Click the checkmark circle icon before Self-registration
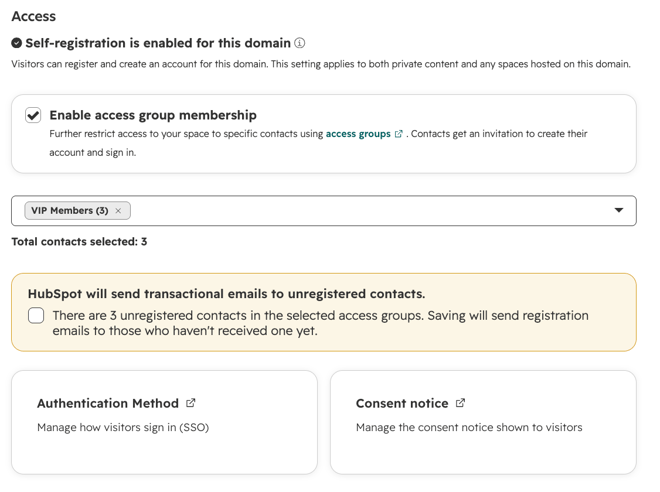Image resolution: width=660 pixels, height=492 pixels. pos(16,43)
